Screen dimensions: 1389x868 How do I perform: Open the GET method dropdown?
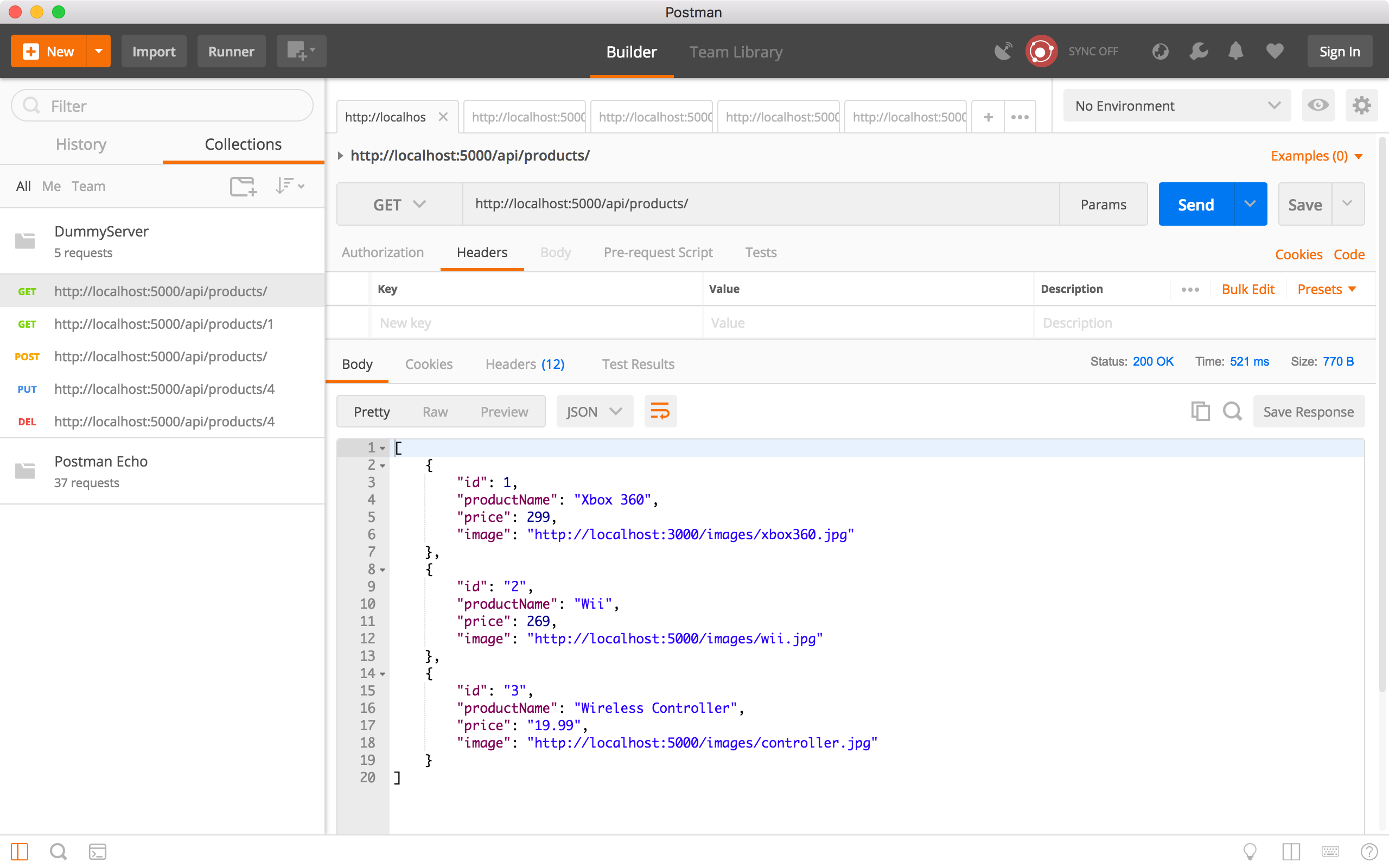point(399,205)
